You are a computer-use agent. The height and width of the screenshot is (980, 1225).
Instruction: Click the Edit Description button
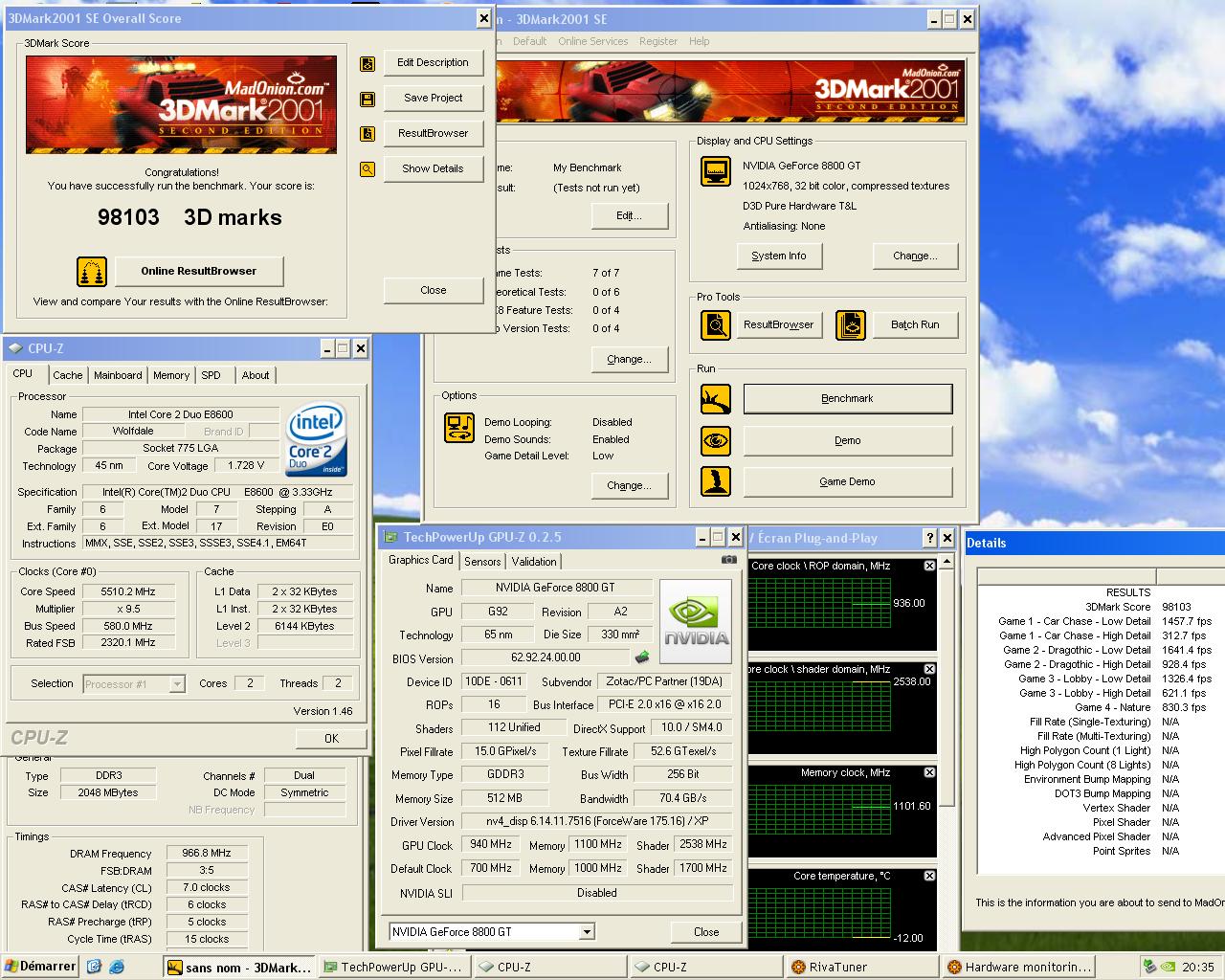434,63
